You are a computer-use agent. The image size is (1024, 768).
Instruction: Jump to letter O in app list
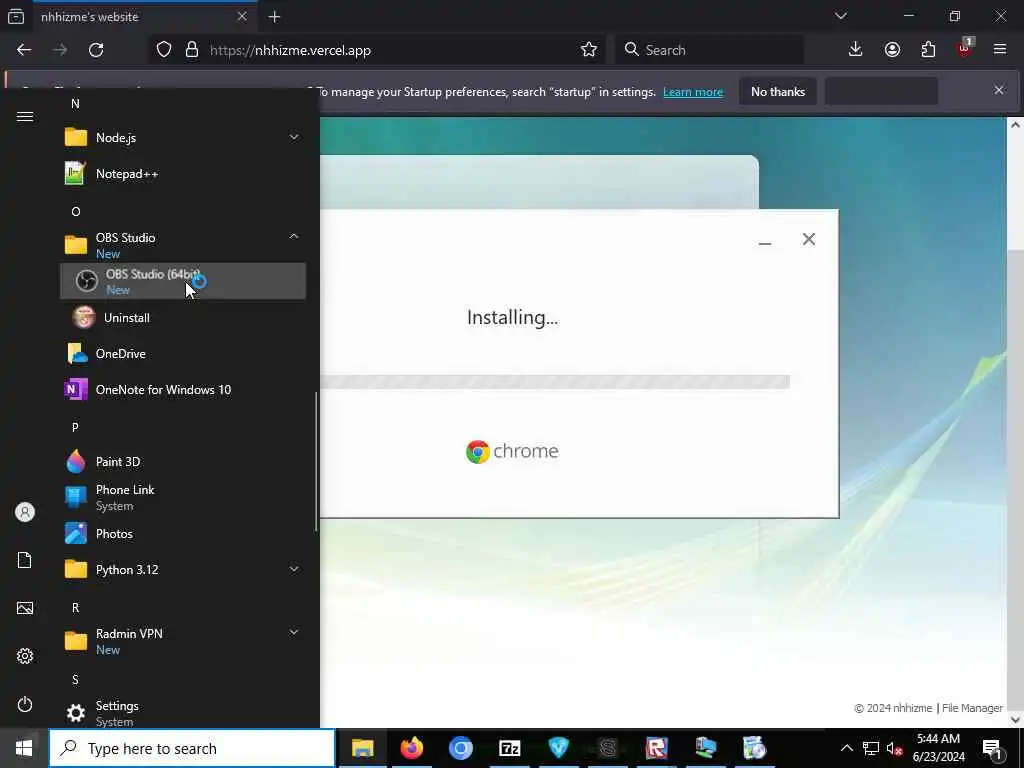click(x=76, y=212)
